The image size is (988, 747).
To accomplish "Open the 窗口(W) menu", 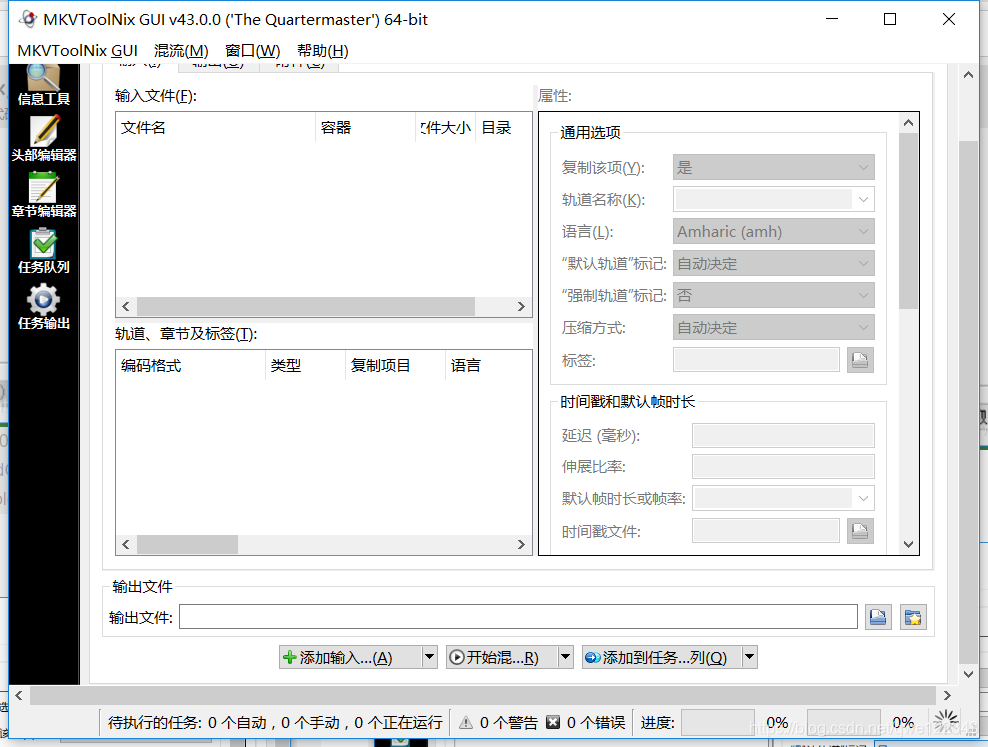I will click(x=253, y=51).
